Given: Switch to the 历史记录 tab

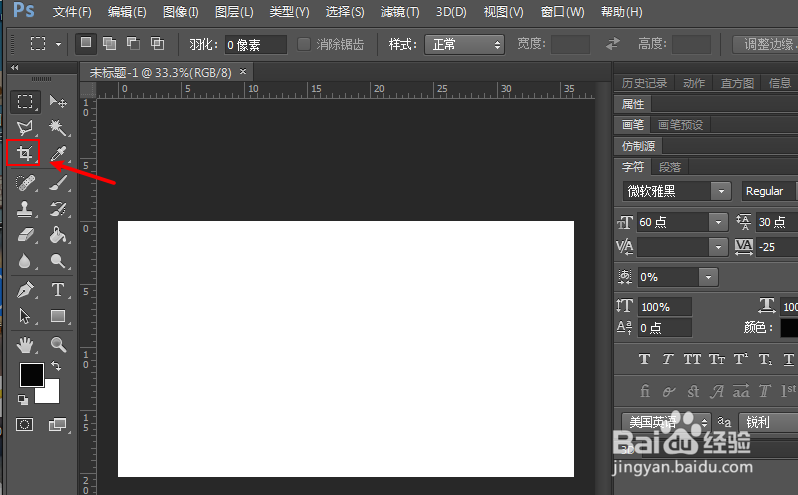Looking at the screenshot, I should (644, 83).
